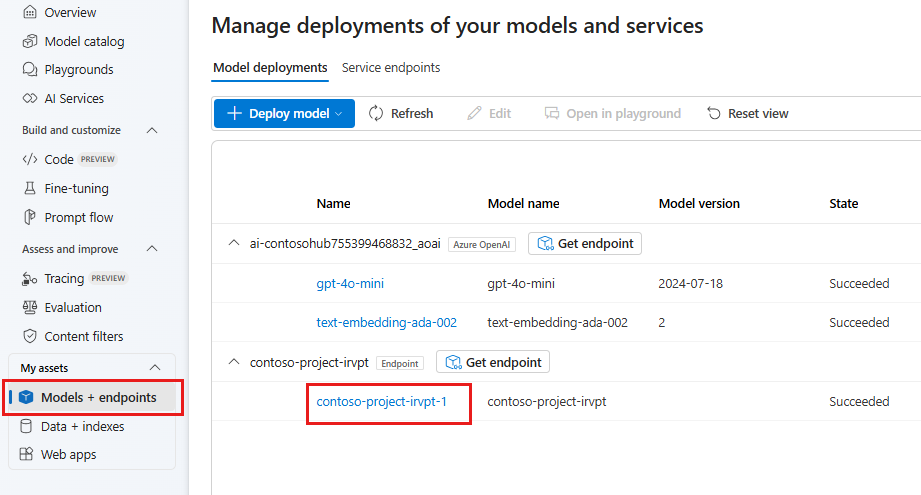
Task: Open Data + indexes sidebar icon
Action: point(26,426)
